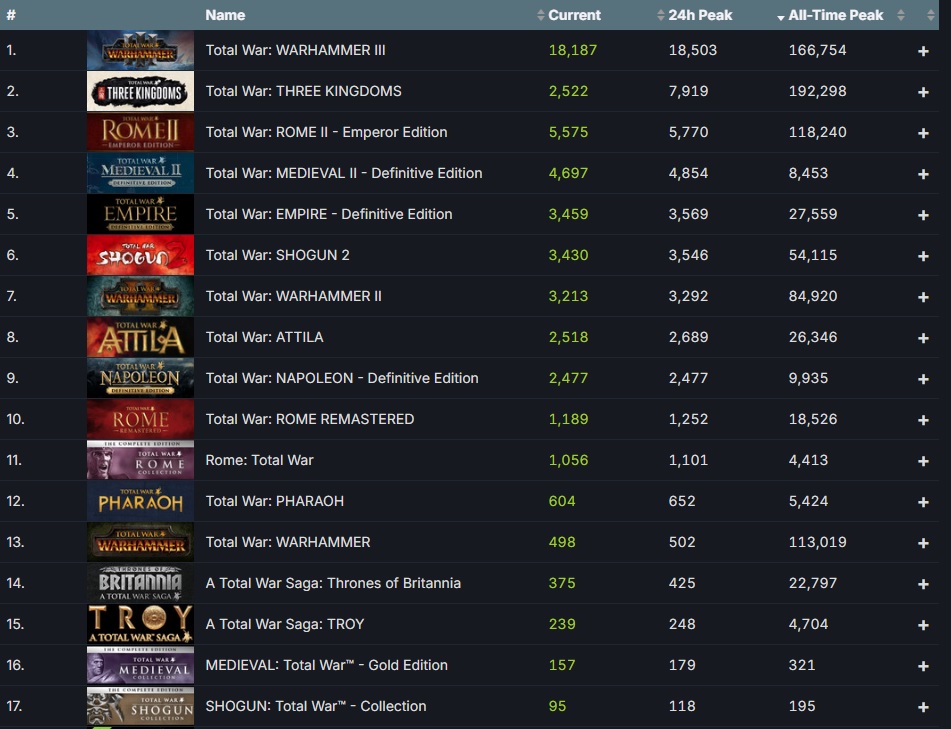Select the TROY Total War Saga thumbnail

click(x=140, y=624)
